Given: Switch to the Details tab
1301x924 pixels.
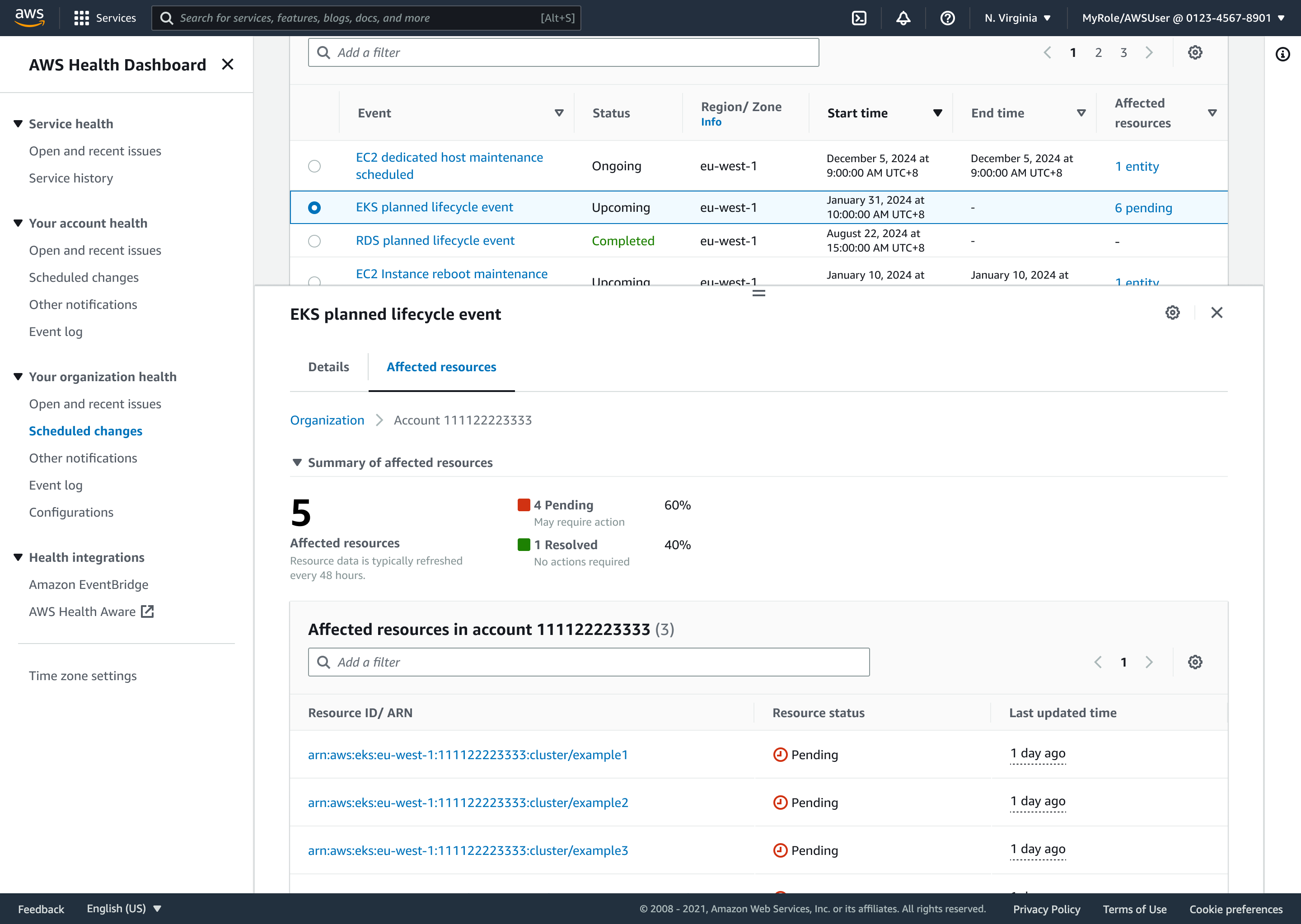Looking at the screenshot, I should click(x=328, y=367).
